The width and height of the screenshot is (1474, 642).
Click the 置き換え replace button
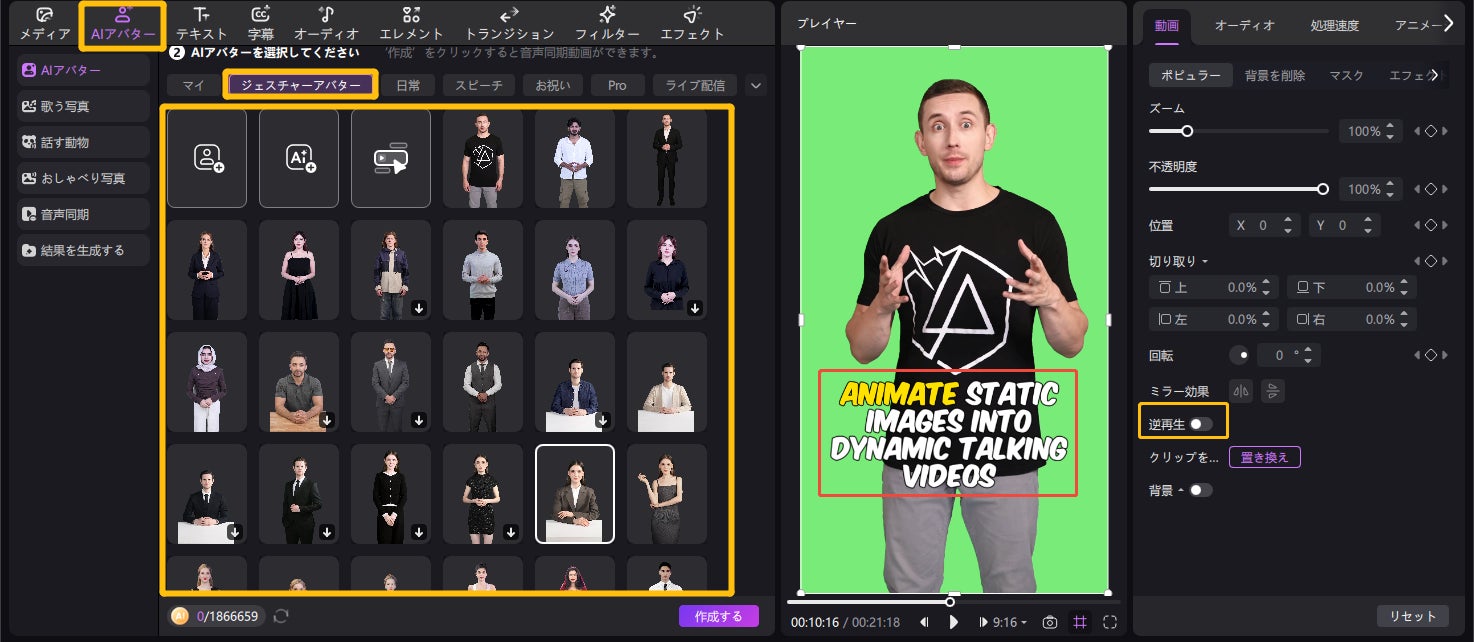1265,457
